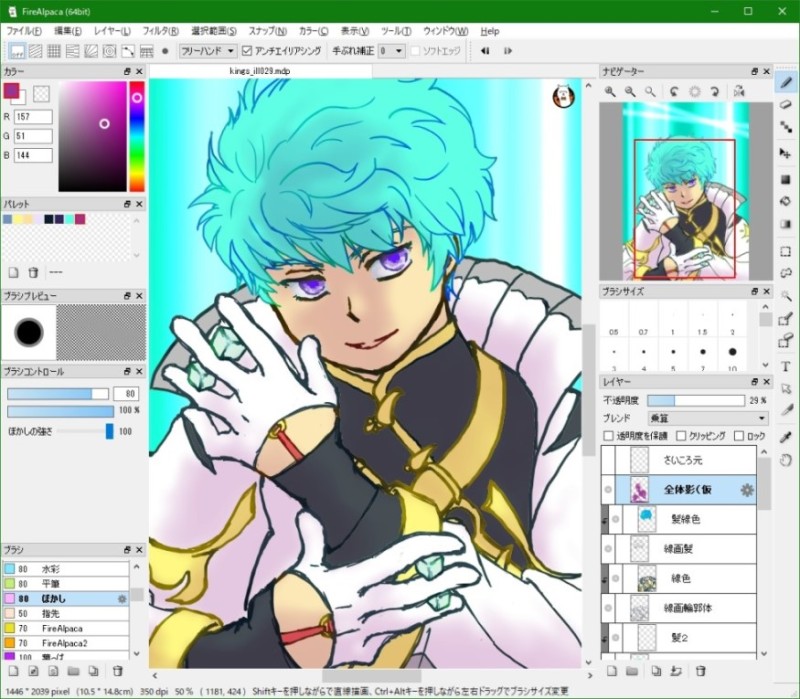Click the redo arrow in toolbar

(508, 51)
